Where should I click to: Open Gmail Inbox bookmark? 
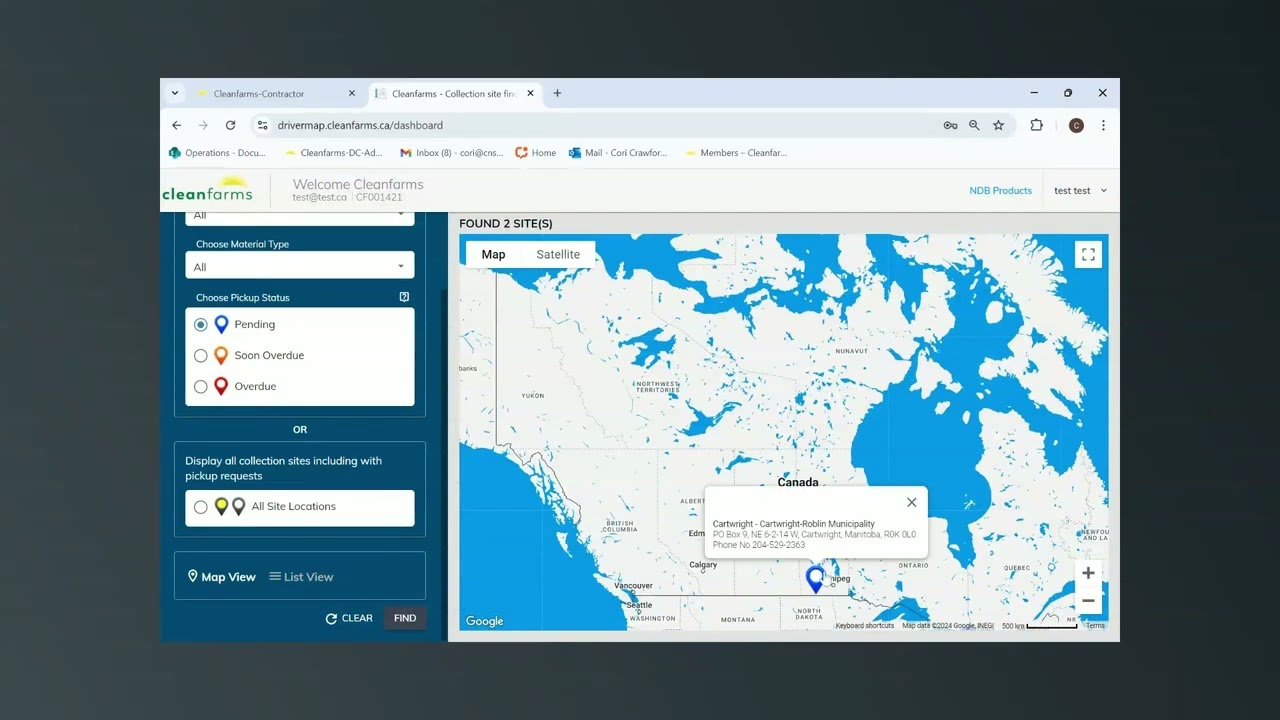click(451, 153)
